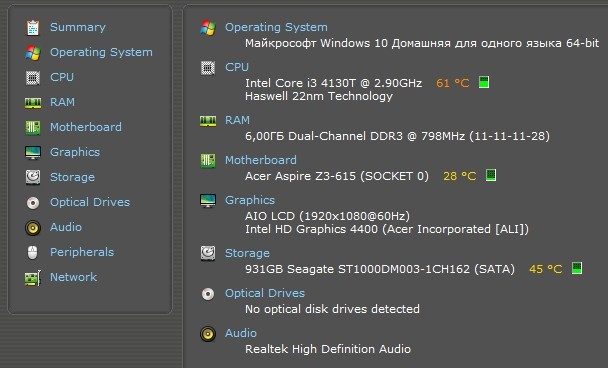Click the Operating System heading link in summary

(x=276, y=27)
